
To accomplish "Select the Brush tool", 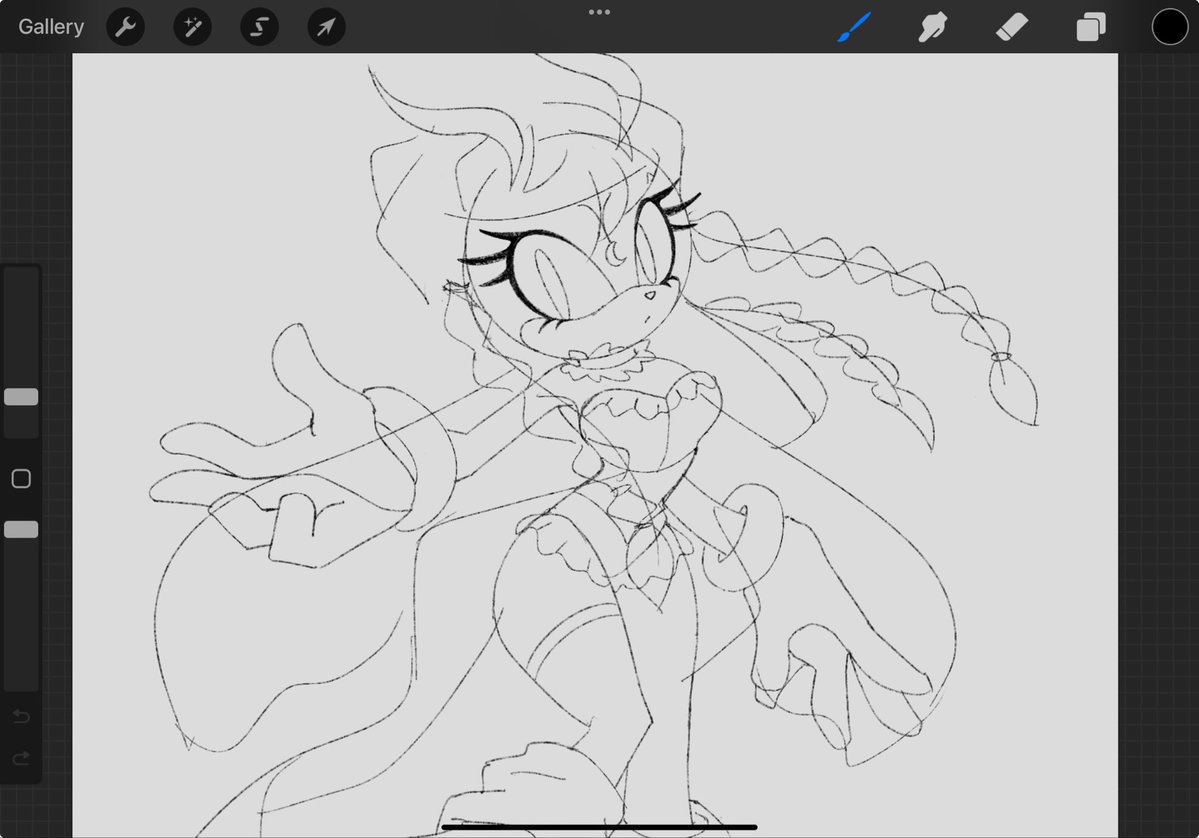I will 854,27.
